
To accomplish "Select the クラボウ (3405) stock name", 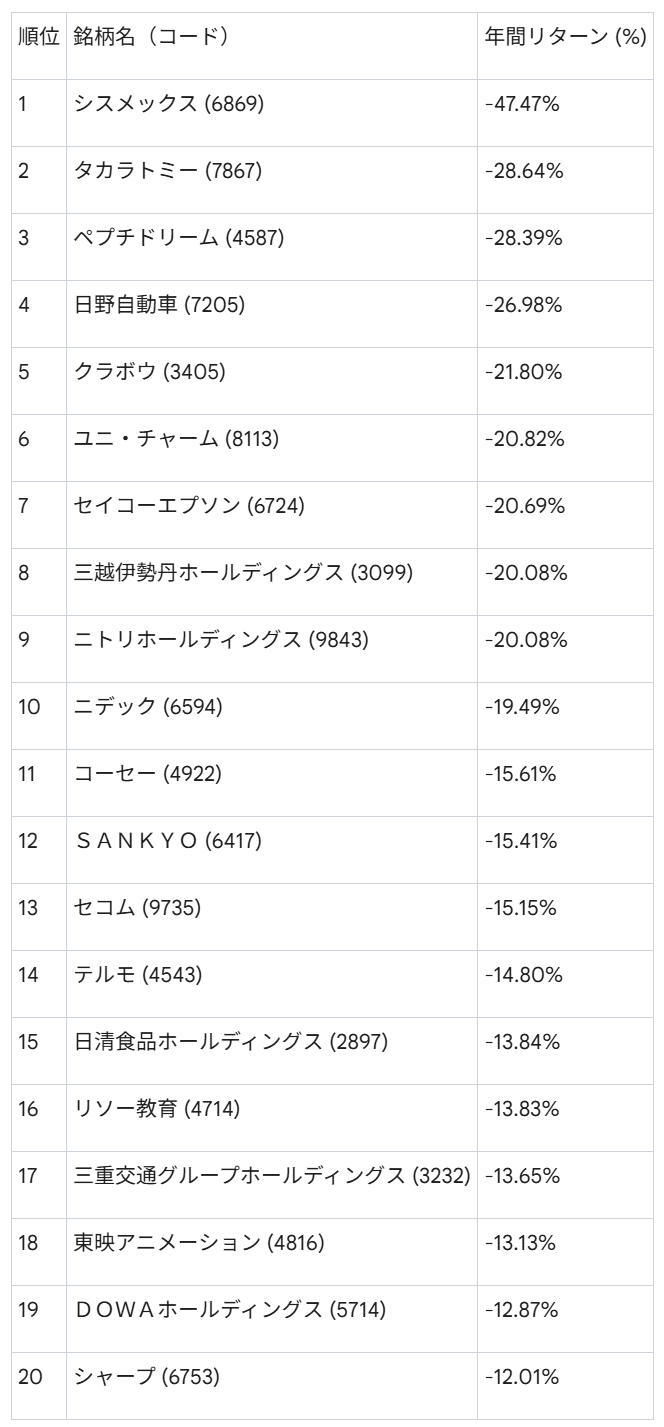I will coord(150,371).
